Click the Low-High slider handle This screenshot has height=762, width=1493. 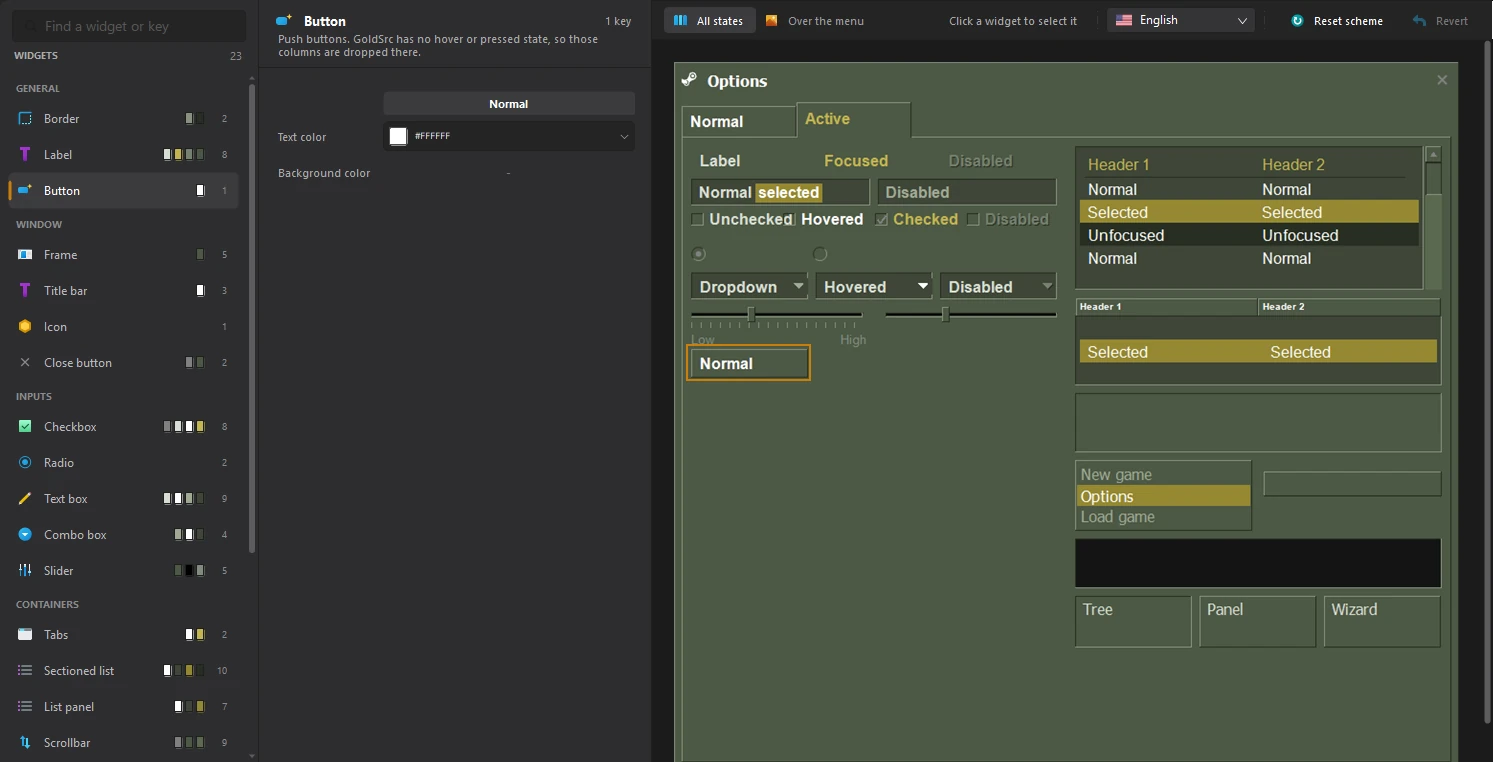coord(751,314)
